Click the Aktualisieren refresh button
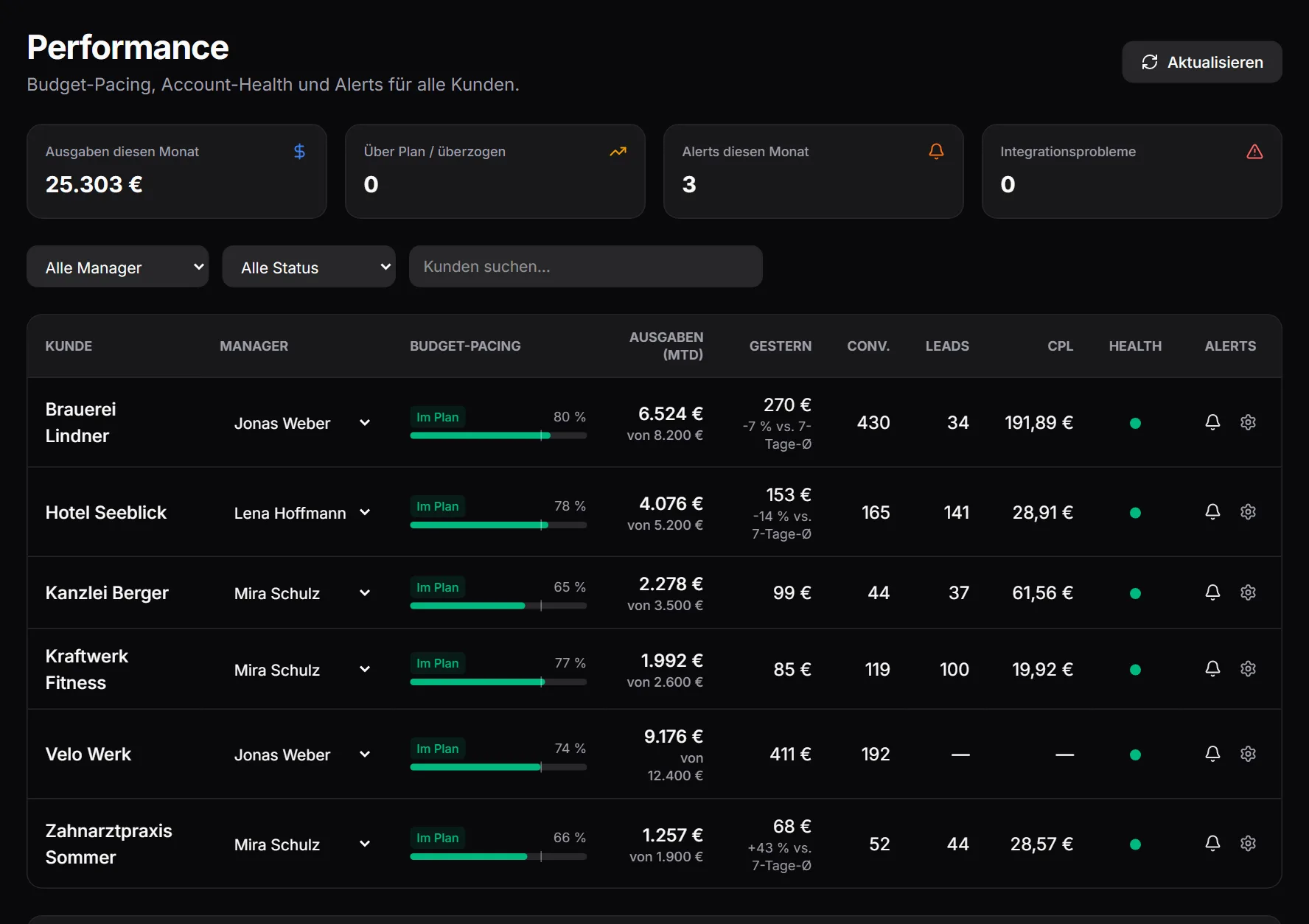Viewport: 1309px width, 924px height. coord(1201,62)
